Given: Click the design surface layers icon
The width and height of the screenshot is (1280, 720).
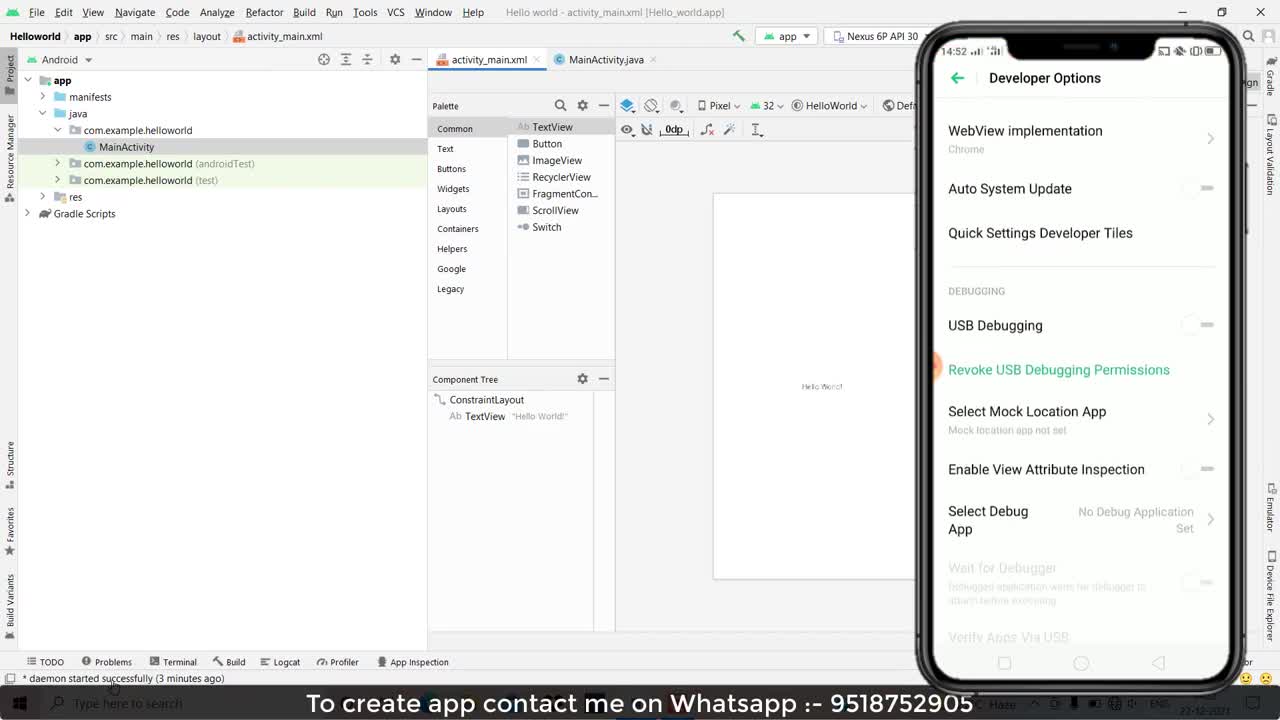Looking at the screenshot, I should 627,105.
